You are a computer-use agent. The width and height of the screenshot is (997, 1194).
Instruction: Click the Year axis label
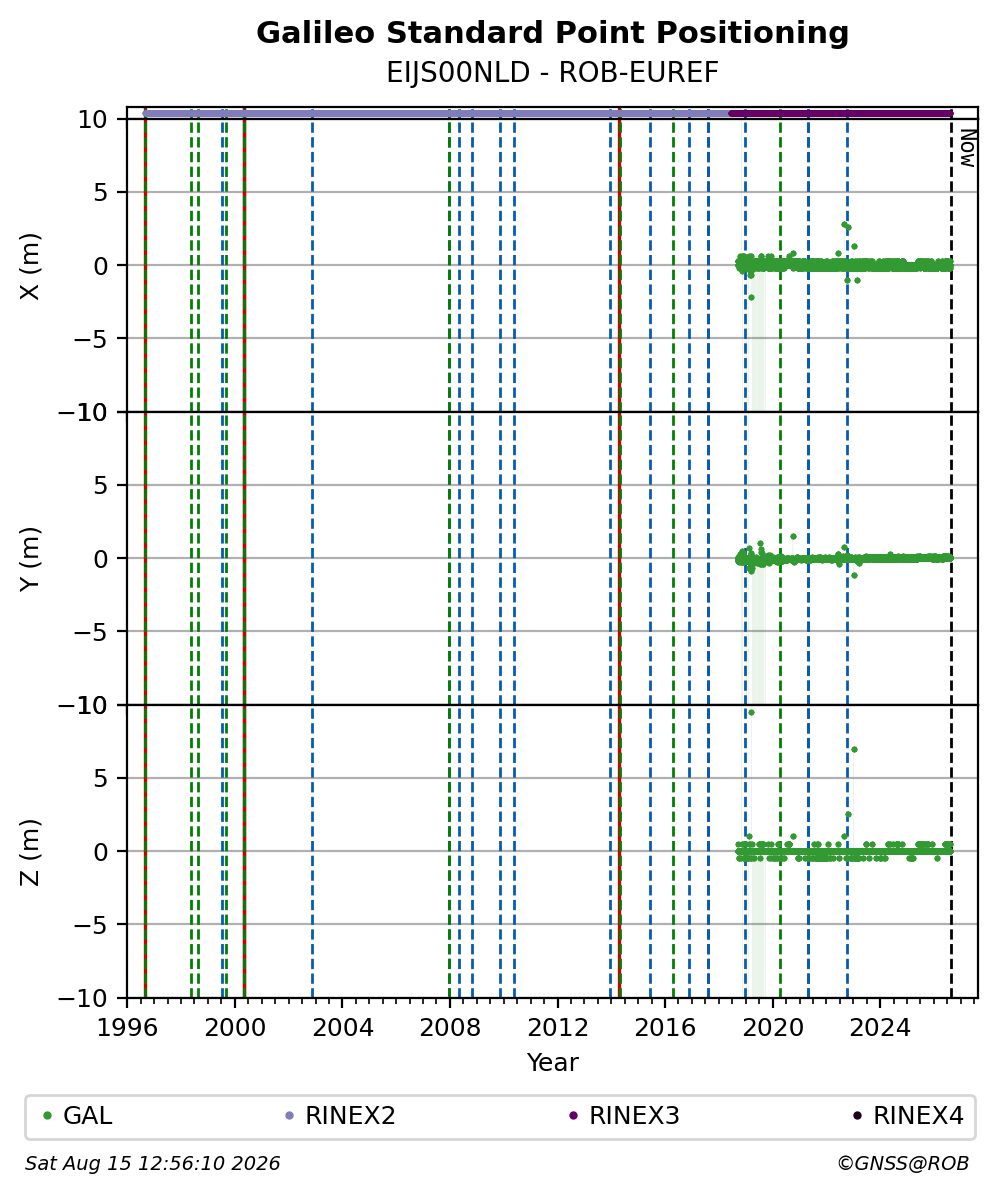[552, 1062]
